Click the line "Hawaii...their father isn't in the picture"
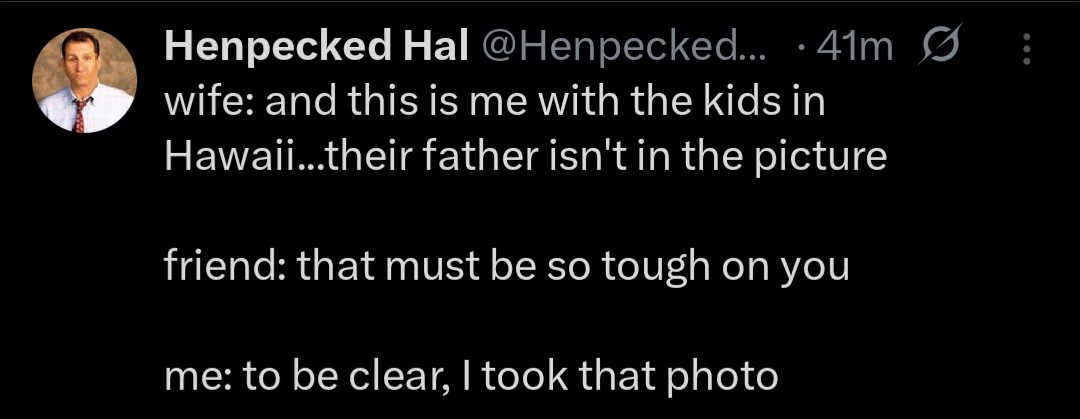This screenshot has height=419, width=1080. pyautogui.click(x=525, y=158)
